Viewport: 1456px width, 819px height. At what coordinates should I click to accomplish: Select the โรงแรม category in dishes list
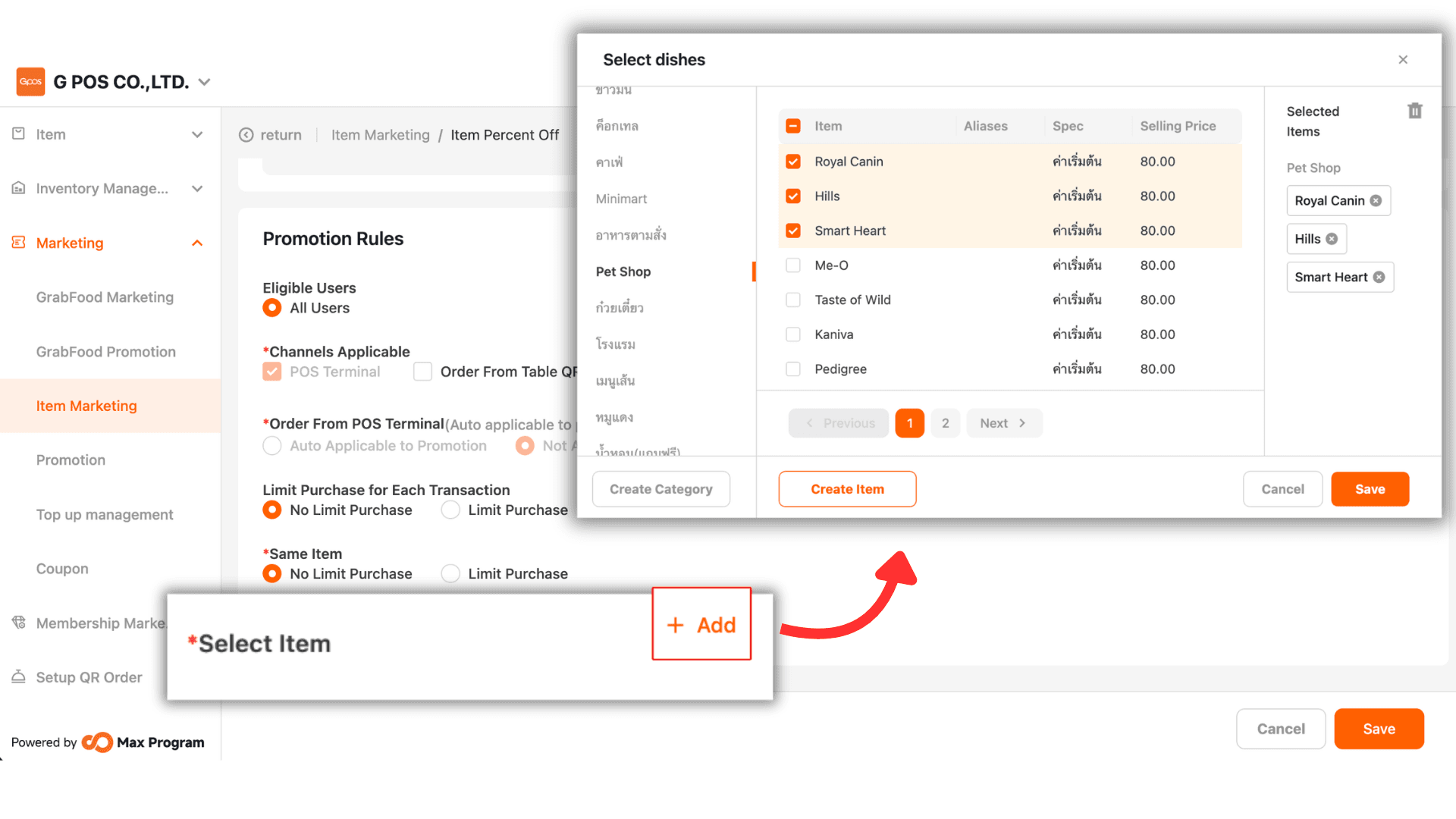pyautogui.click(x=615, y=344)
